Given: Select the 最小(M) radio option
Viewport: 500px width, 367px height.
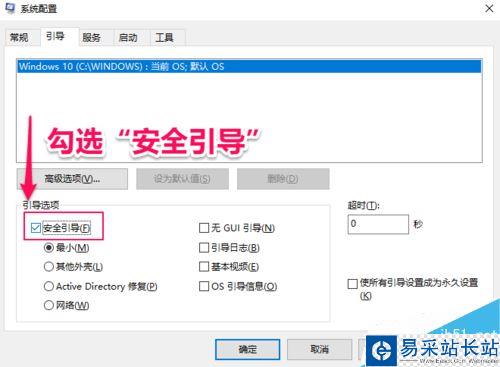Looking at the screenshot, I should [x=49, y=248].
